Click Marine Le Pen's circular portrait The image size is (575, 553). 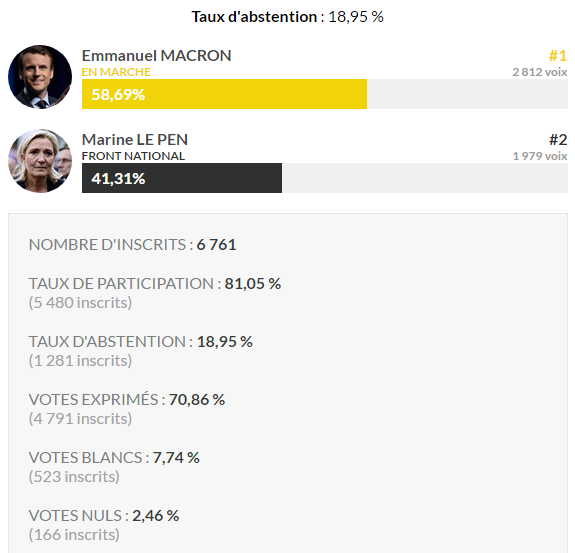point(40,161)
